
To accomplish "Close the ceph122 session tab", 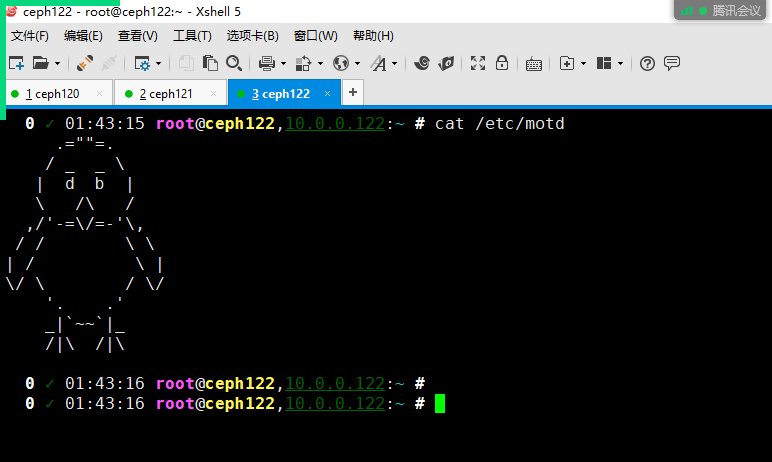I will [328, 93].
